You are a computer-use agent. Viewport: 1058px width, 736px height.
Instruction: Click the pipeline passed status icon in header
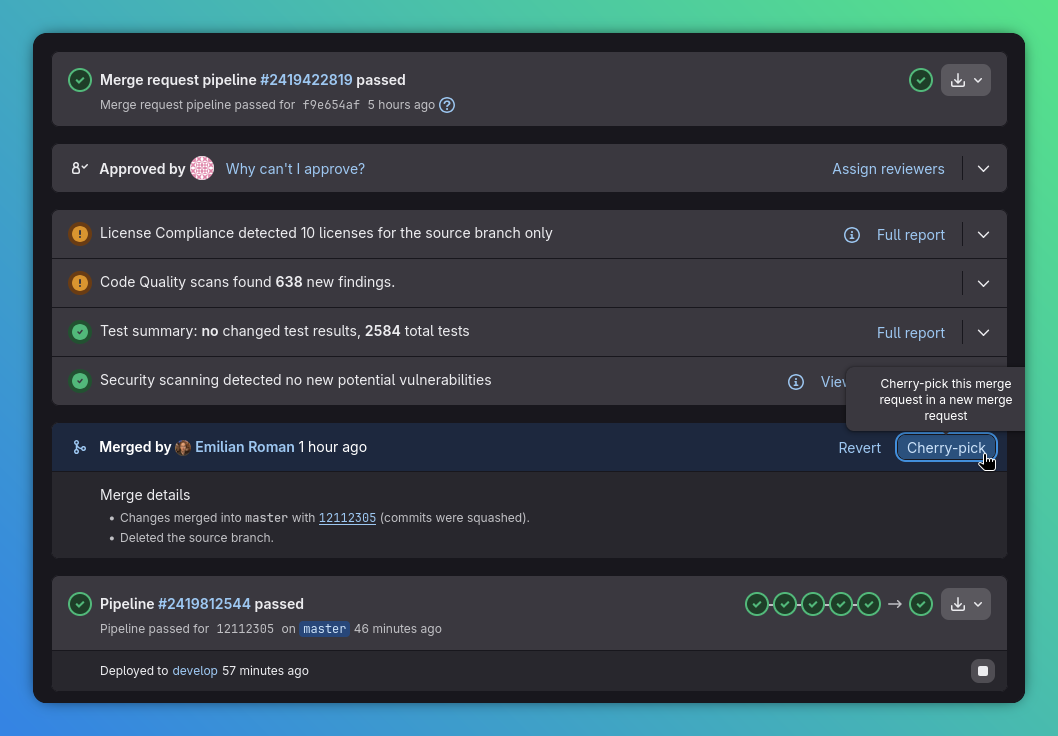tap(80, 80)
